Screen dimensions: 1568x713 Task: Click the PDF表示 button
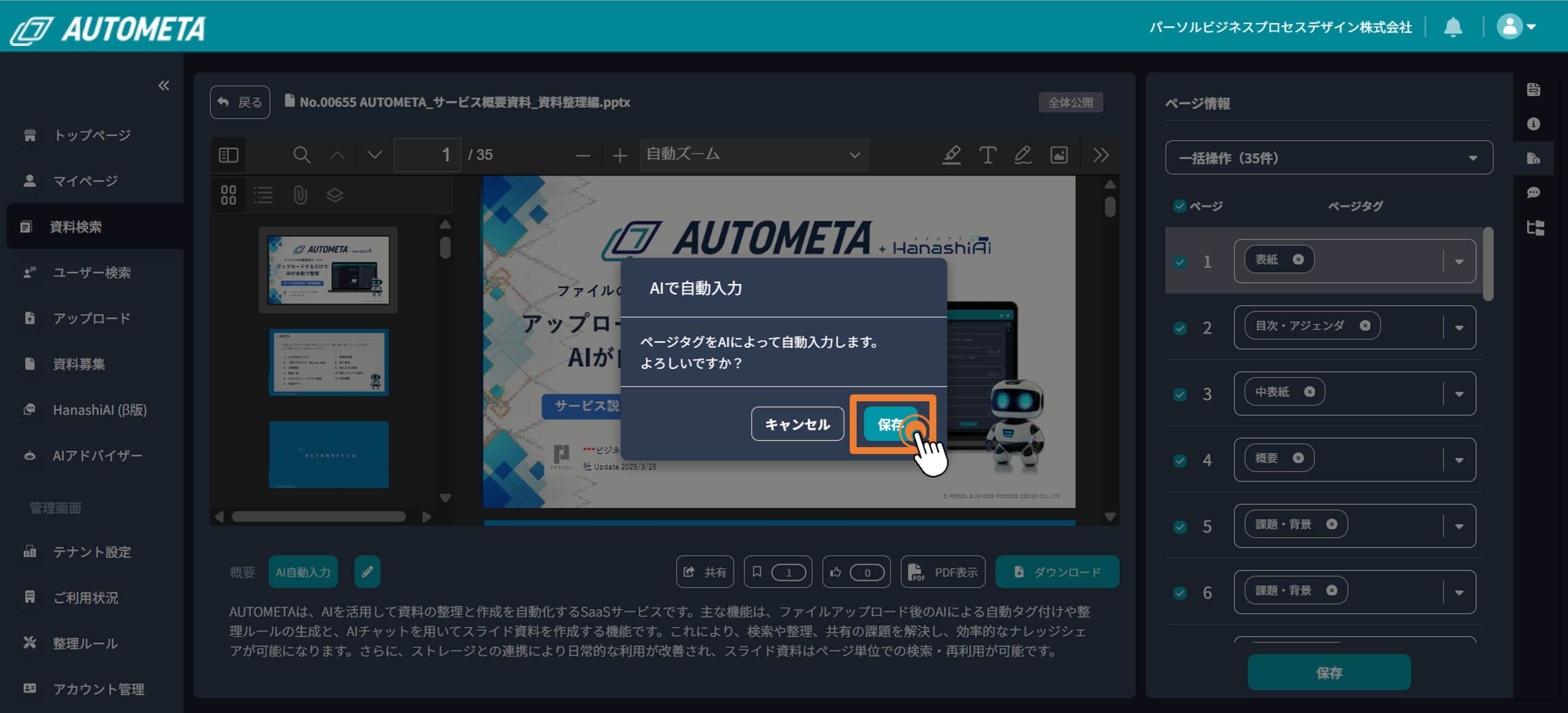[943, 572]
